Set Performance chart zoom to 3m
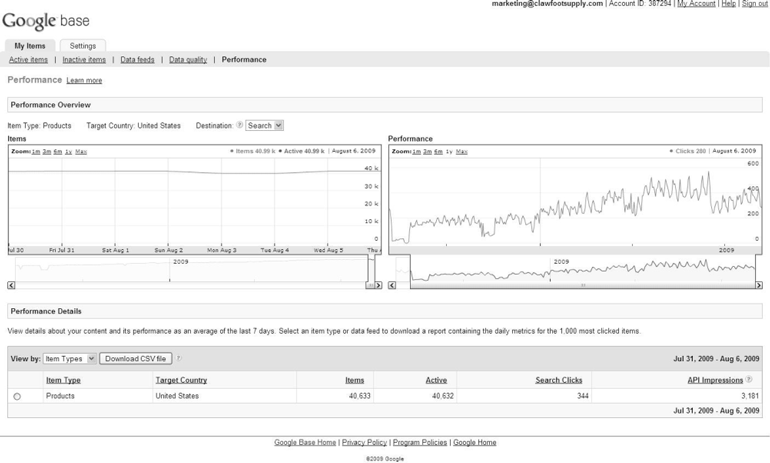The image size is (770, 463). 427,152
